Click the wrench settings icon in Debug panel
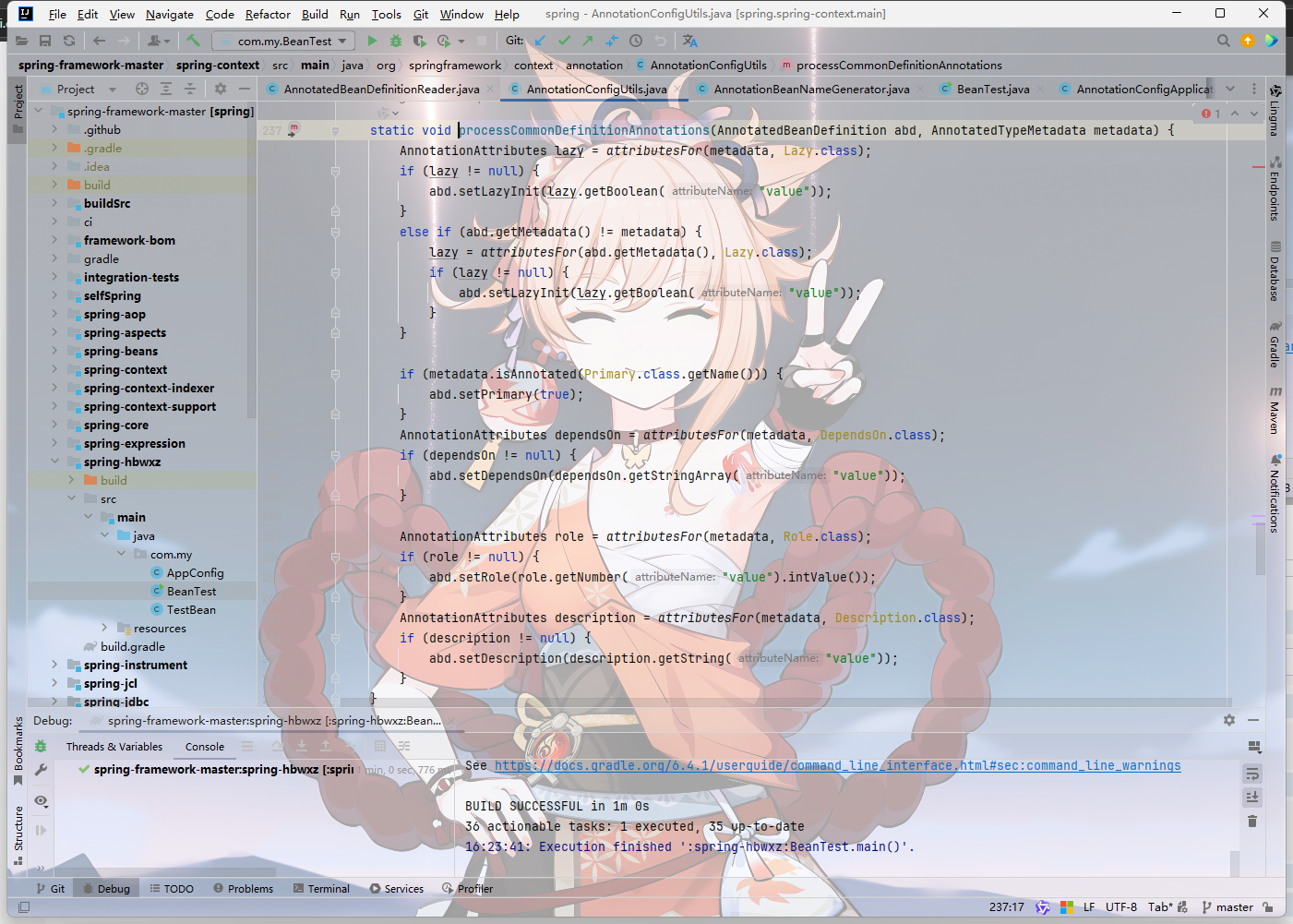 click(41, 770)
